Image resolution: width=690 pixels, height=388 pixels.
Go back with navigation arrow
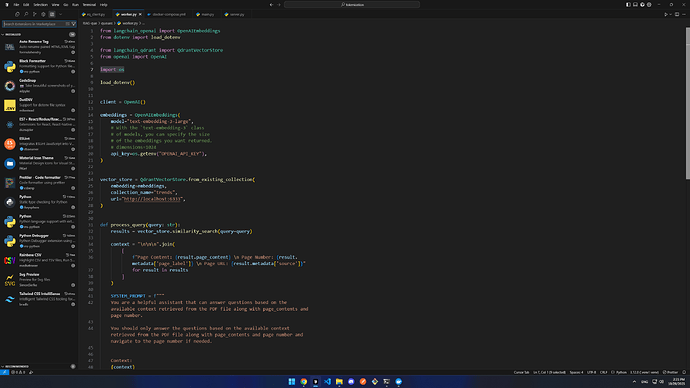pyautogui.click(x=271, y=4)
